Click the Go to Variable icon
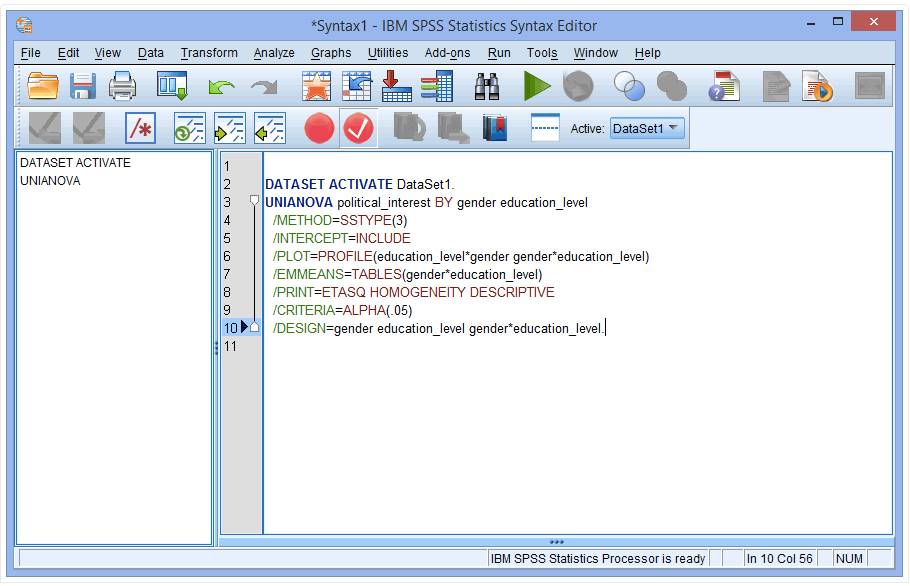 click(396, 86)
